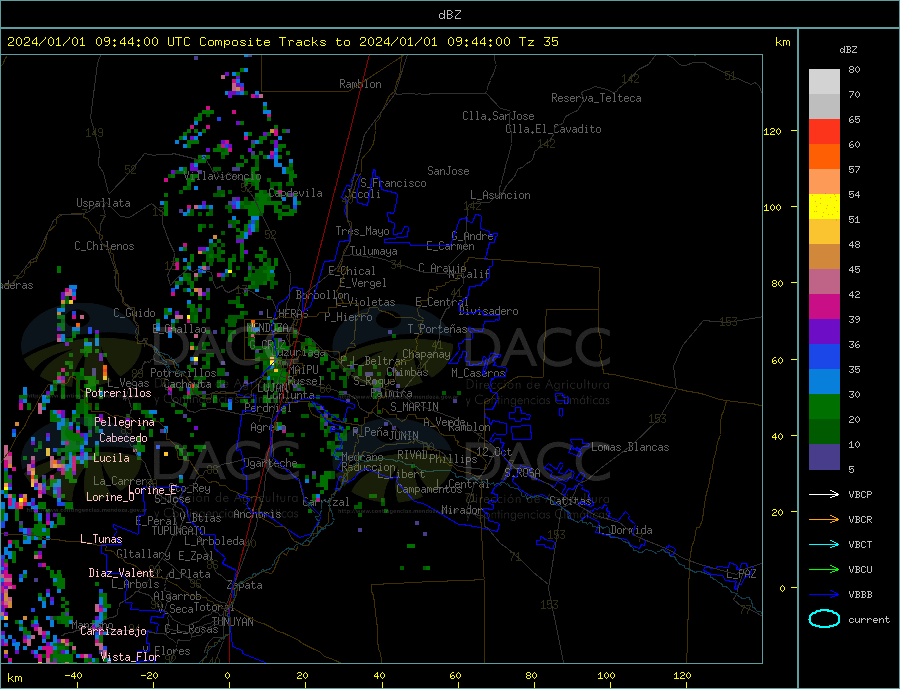Click the L_Tunas map label
The width and height of the screenshot is (900, 689).
click(x=101, y=539)
